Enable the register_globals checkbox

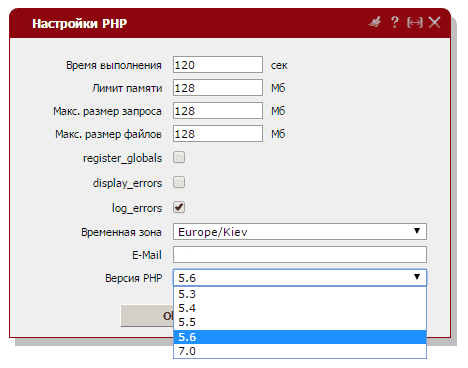179,157
